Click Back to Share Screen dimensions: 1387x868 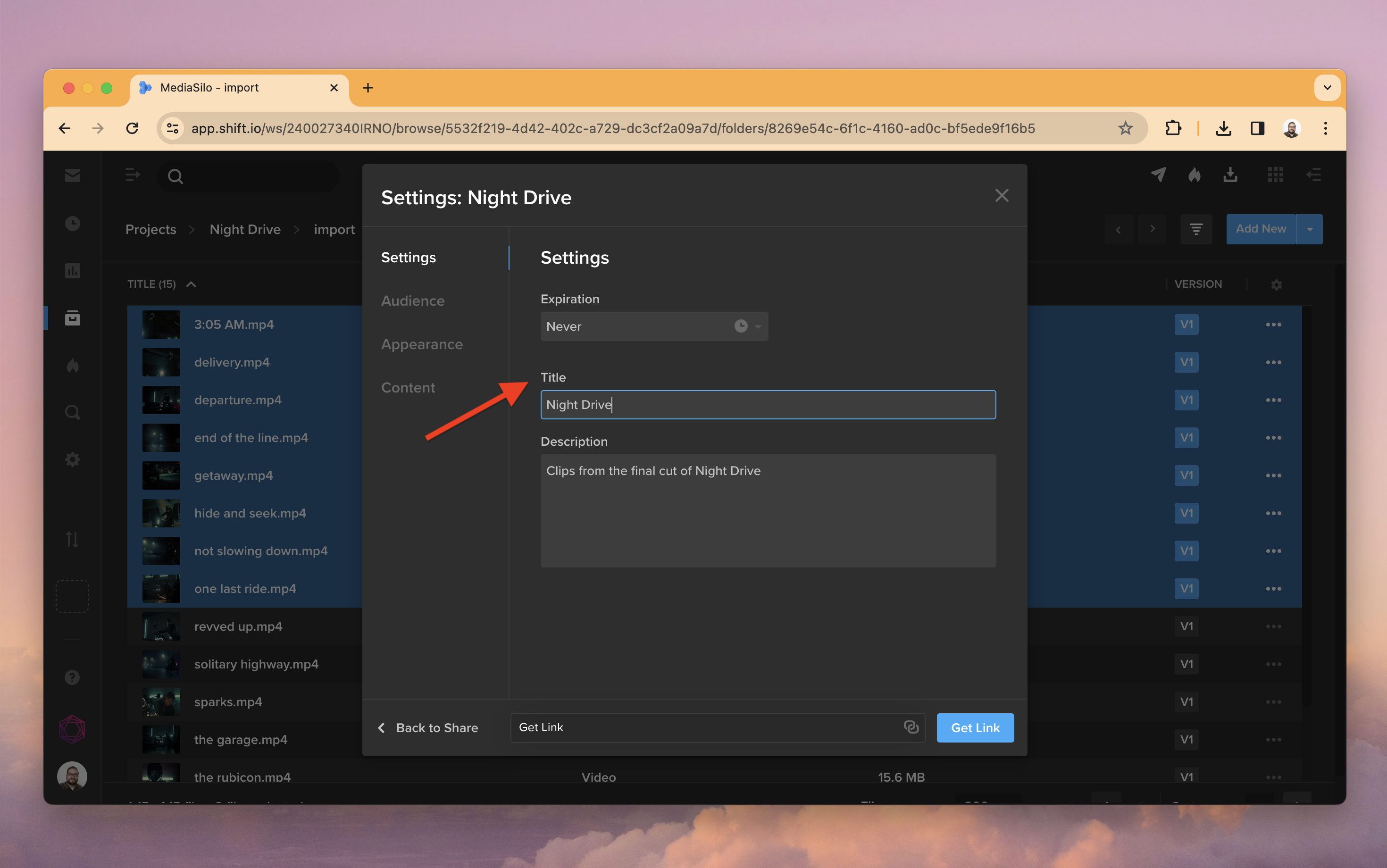(428, 727)
